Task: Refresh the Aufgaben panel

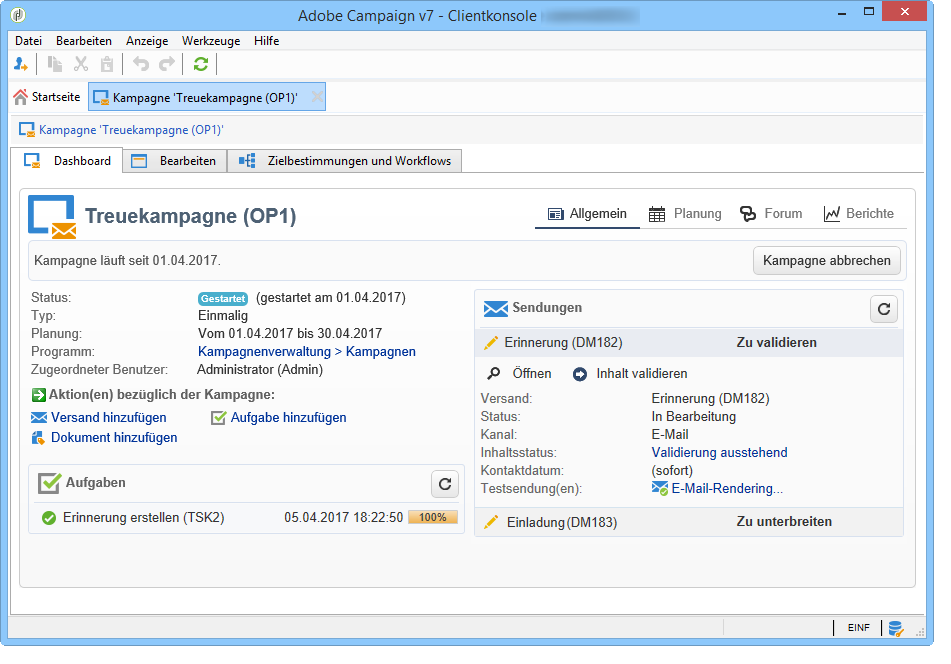Action: coord(445,484)
